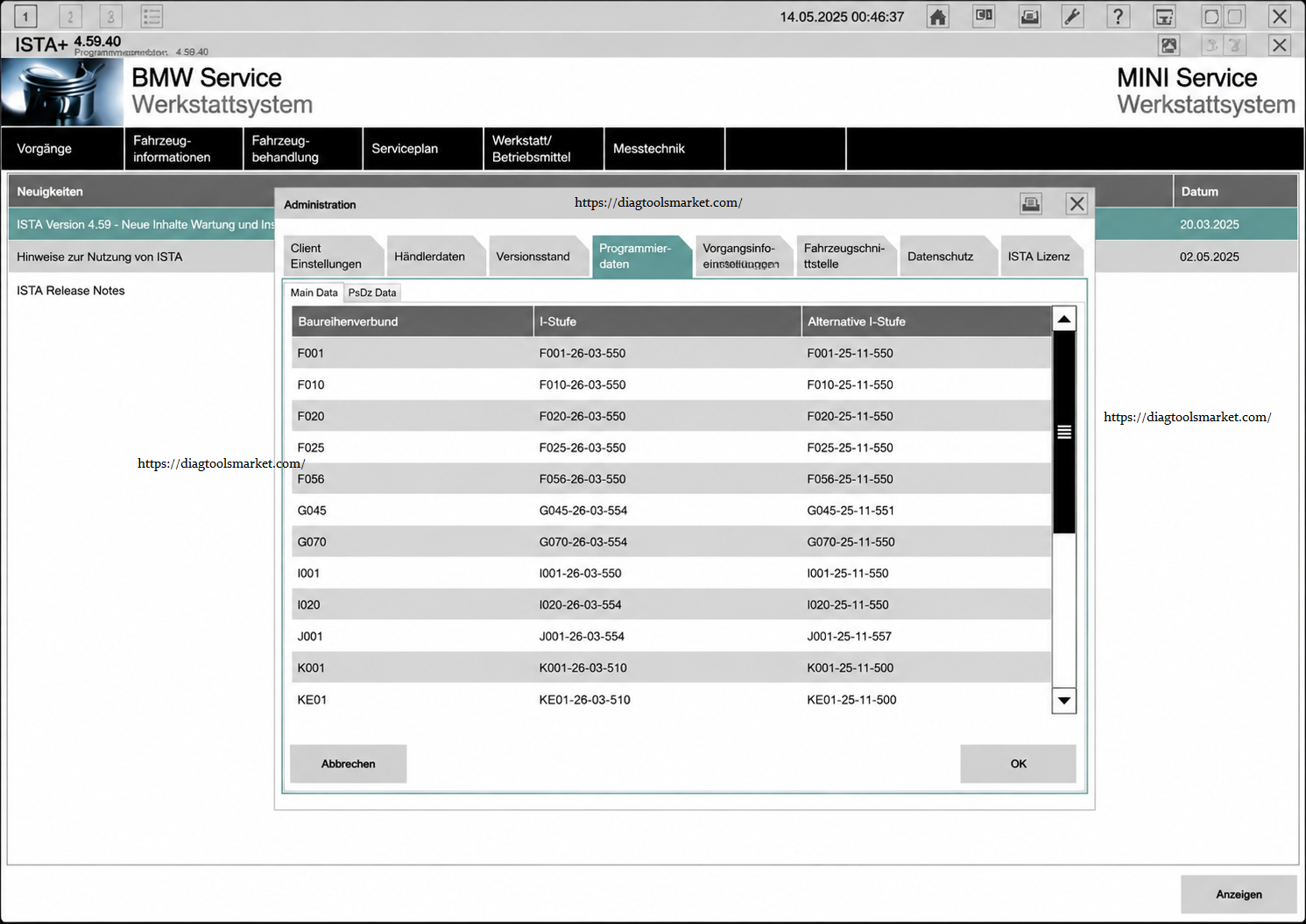The height and width of the screenshot is (924, 1306).
Task: Click the table scrollbar thumb
Action: (x=1063, y=432)
